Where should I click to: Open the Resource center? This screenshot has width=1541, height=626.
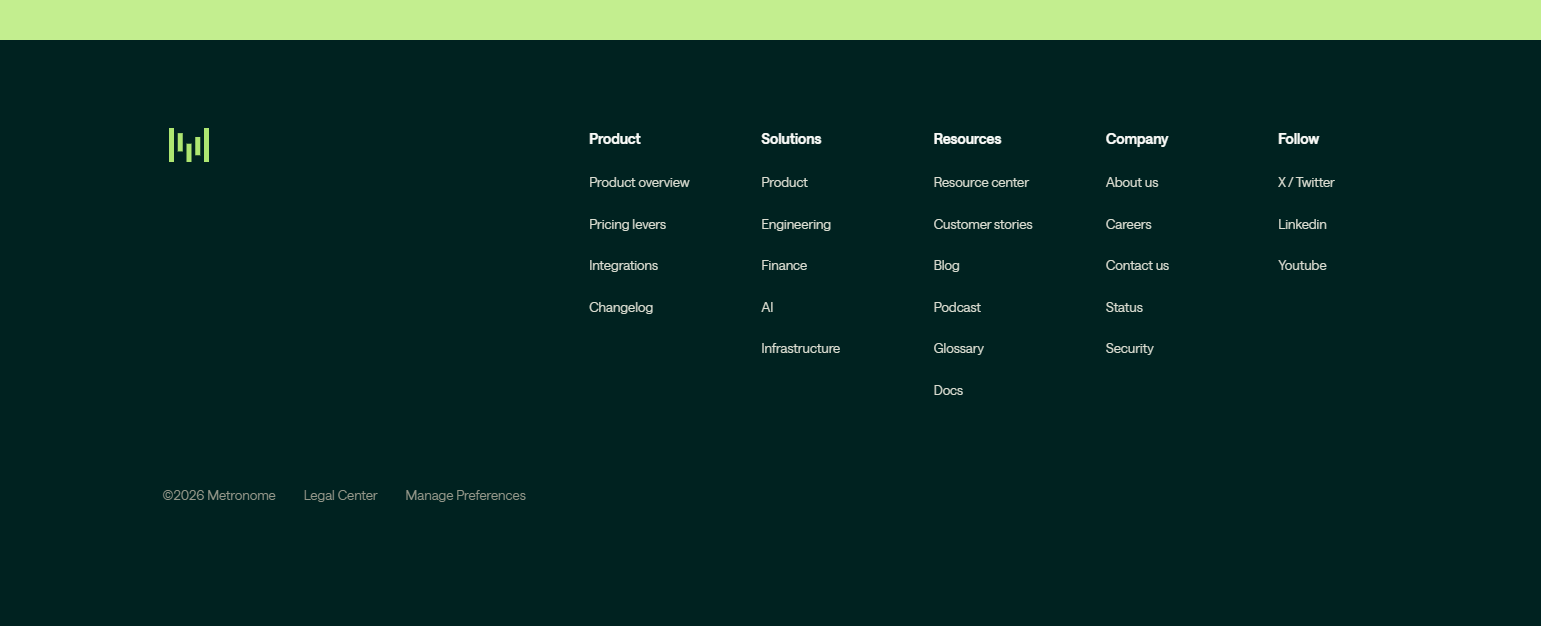(981, 182)
